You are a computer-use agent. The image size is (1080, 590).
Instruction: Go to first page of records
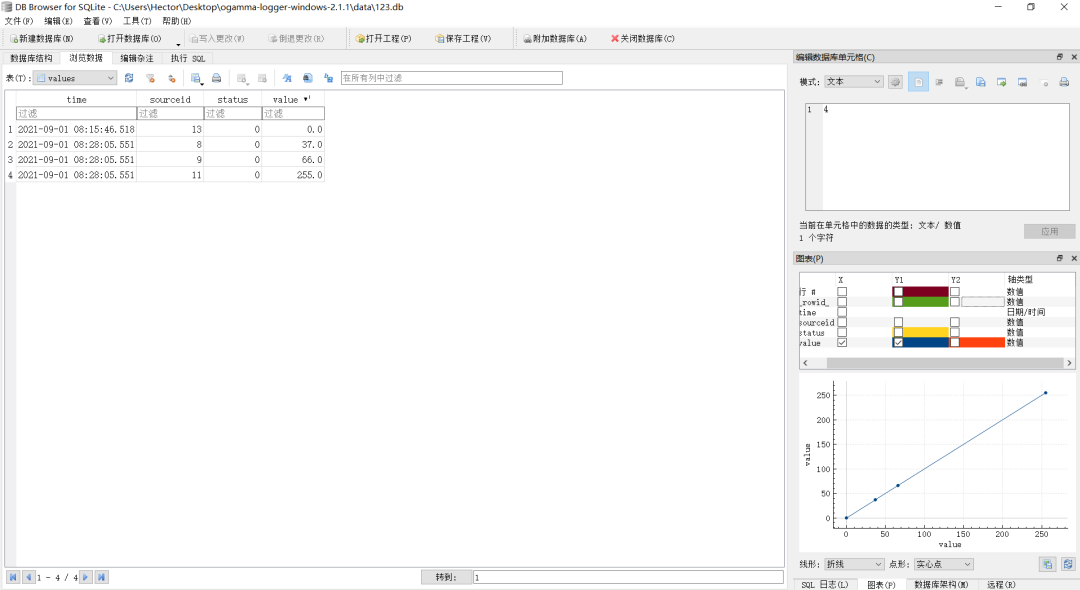[13, 578]
